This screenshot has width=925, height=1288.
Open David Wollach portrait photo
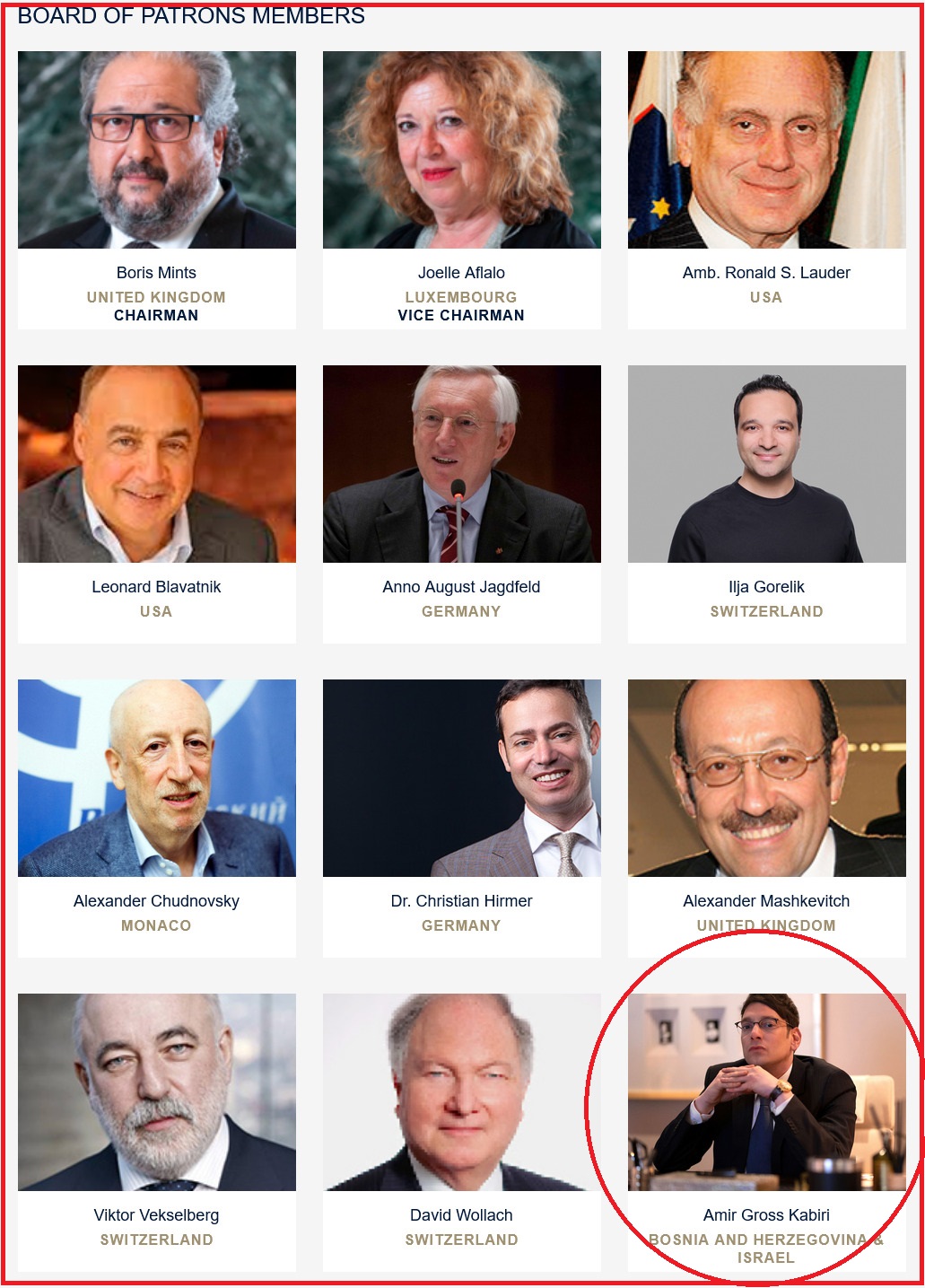tap(462, 1092)
